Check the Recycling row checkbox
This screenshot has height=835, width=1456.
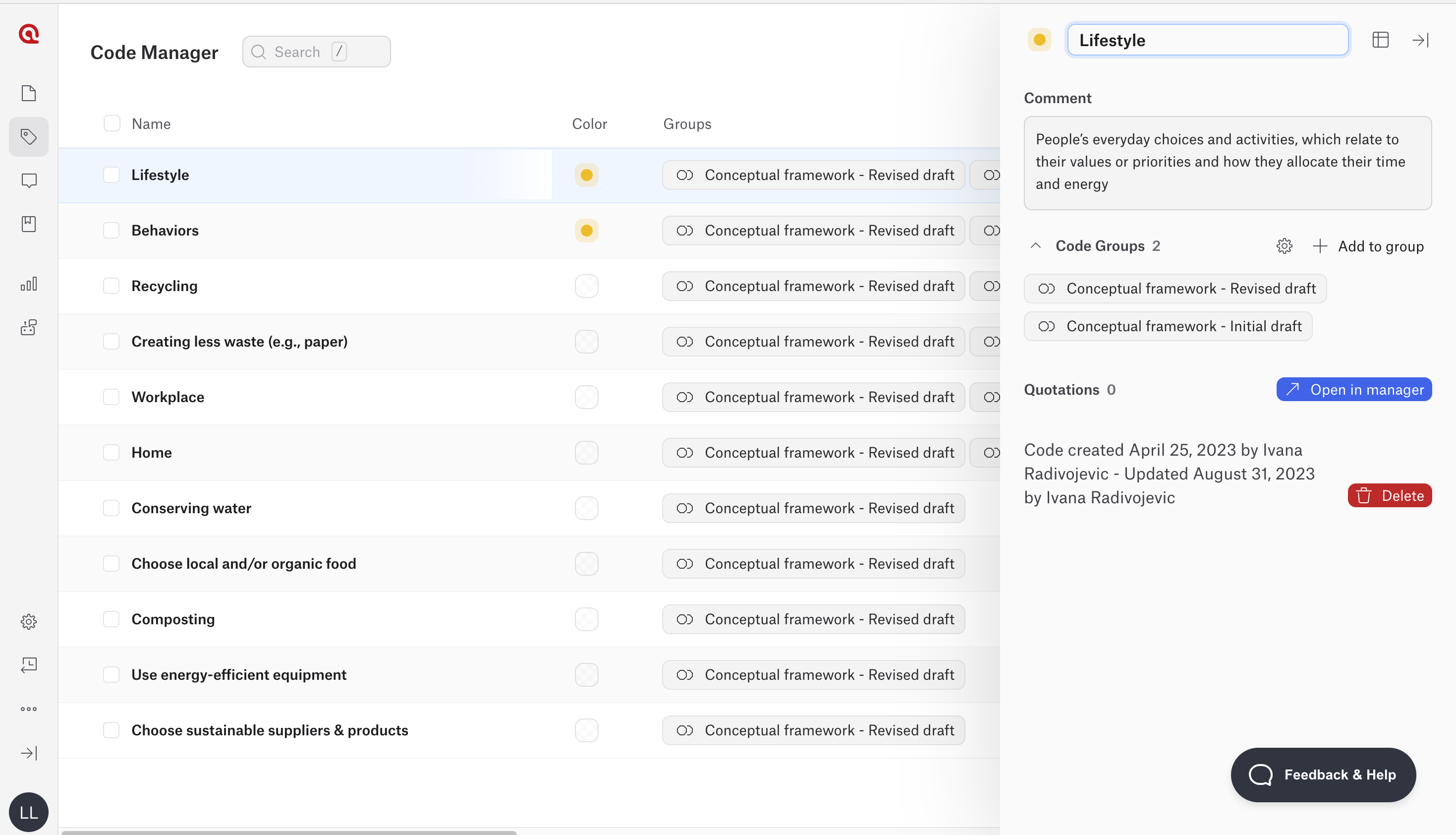pyautogui.click(x=111, y=286)
